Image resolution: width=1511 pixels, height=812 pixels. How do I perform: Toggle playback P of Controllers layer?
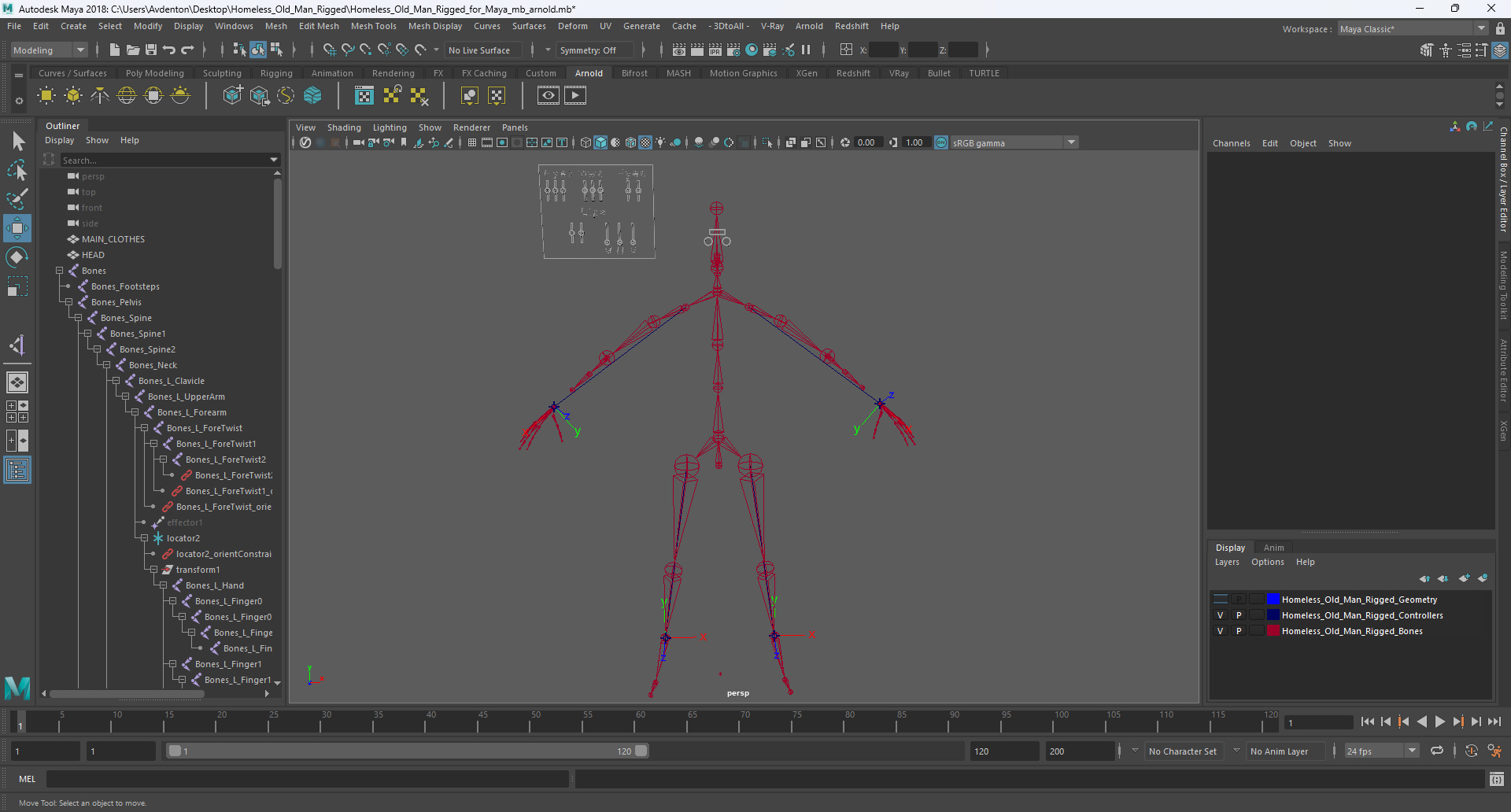coord(1239,615)
